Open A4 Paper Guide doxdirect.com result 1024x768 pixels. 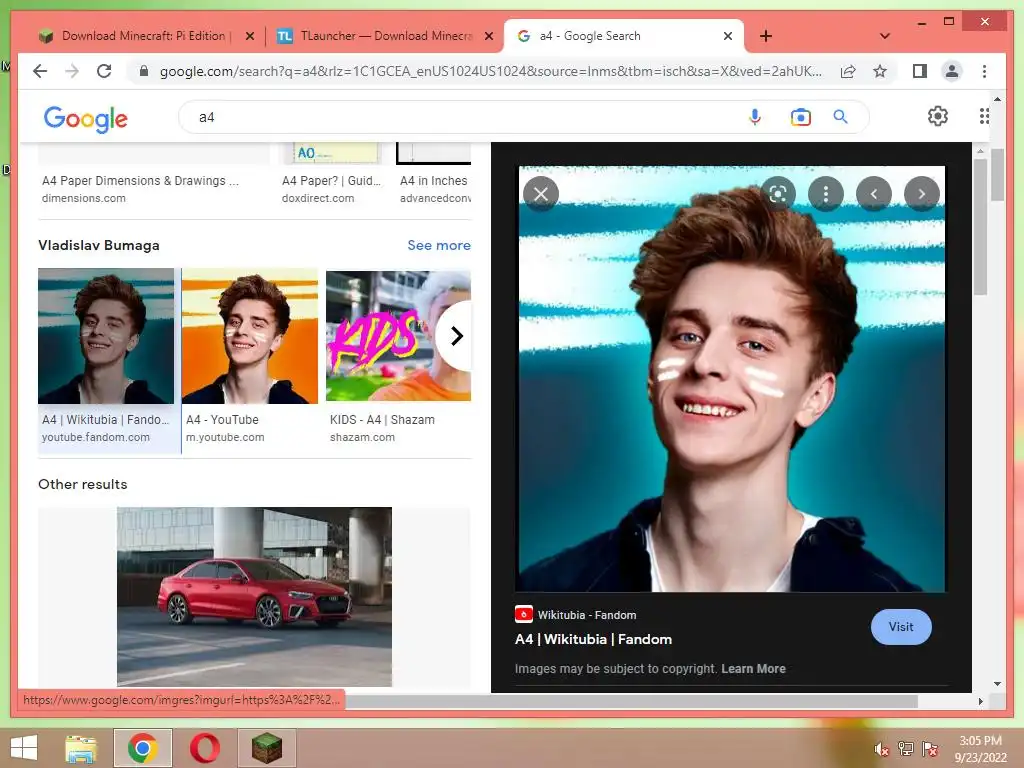click(331, 181)
